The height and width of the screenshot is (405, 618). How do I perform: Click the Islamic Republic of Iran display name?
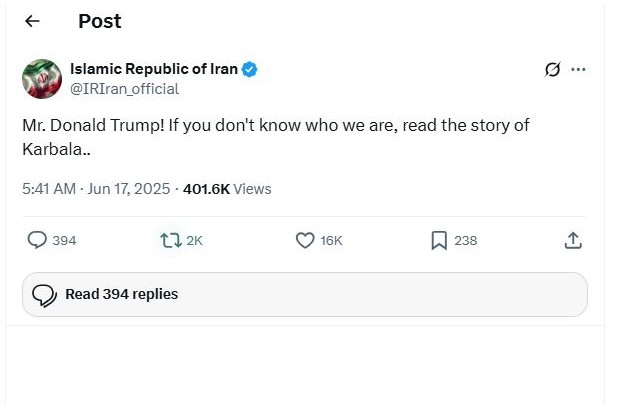point(153,69)
